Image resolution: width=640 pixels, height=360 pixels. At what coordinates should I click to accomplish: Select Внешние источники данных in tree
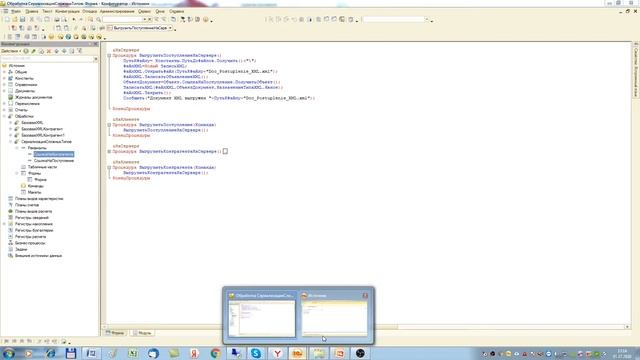[x=38, y=256]
